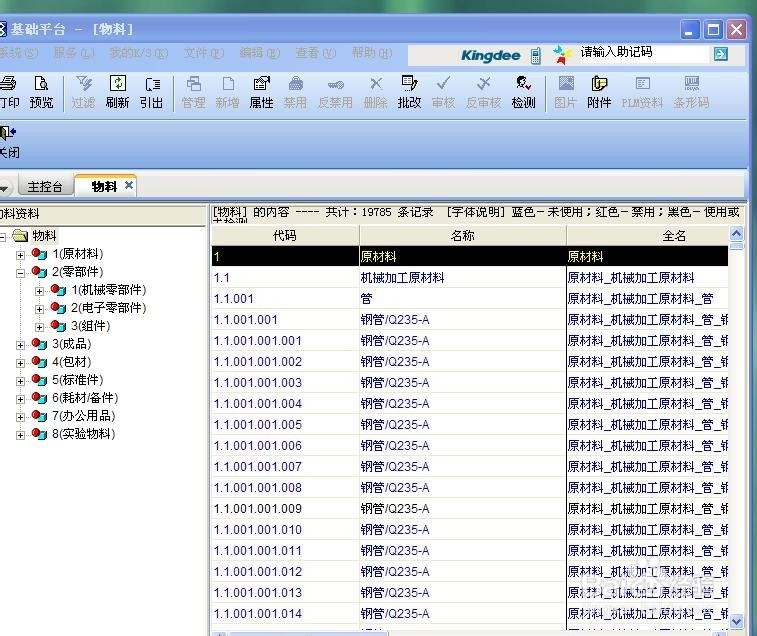Click the 物料 root folder icon
Screen dimensions: 757x636
20,236
